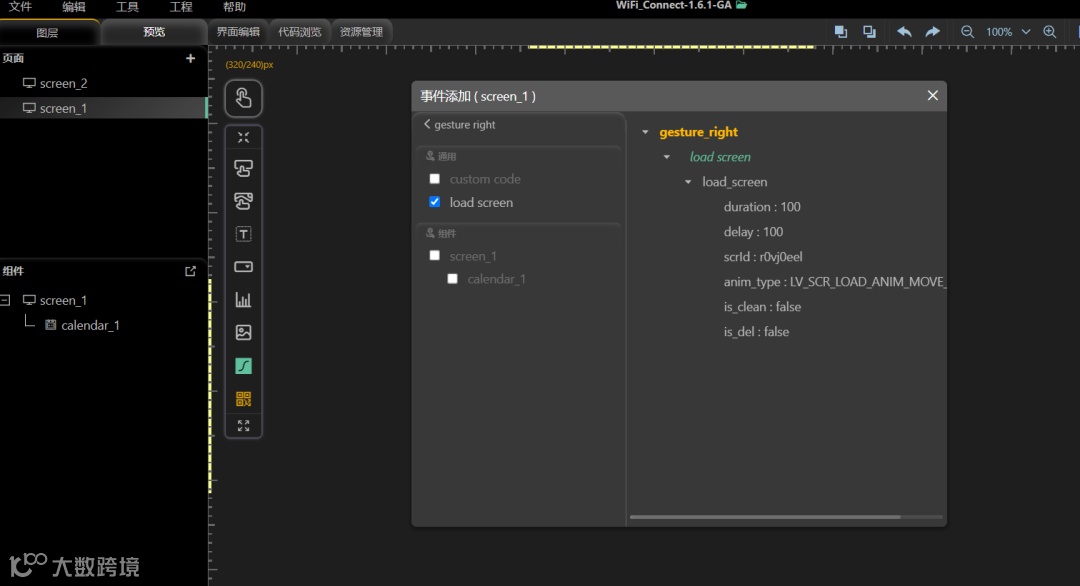This screenshot has height=586, width=1080.
Task: Undo the last action
Action: [904, 32]
